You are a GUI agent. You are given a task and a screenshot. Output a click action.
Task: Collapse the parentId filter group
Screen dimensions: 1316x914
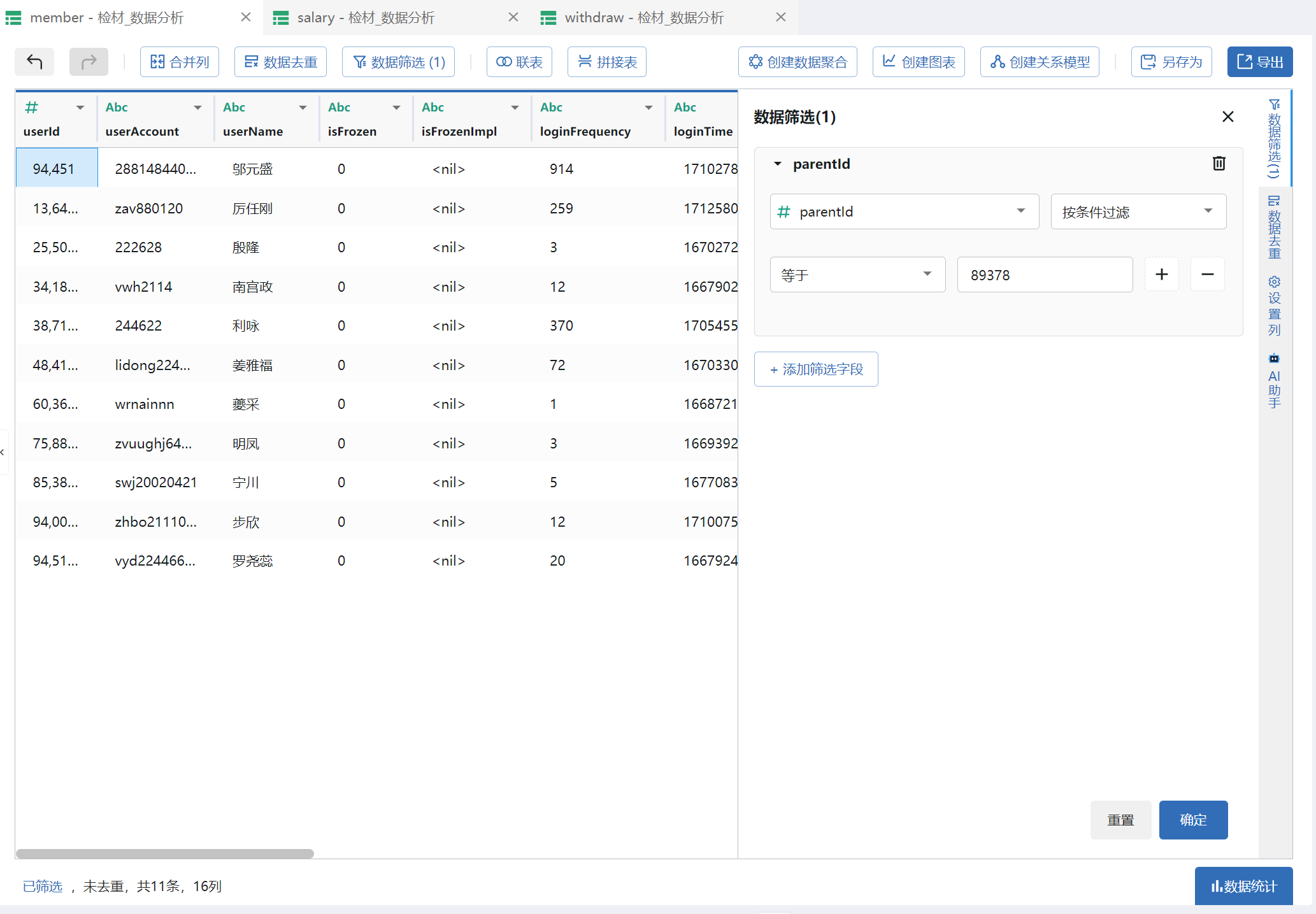click(777, 164)
